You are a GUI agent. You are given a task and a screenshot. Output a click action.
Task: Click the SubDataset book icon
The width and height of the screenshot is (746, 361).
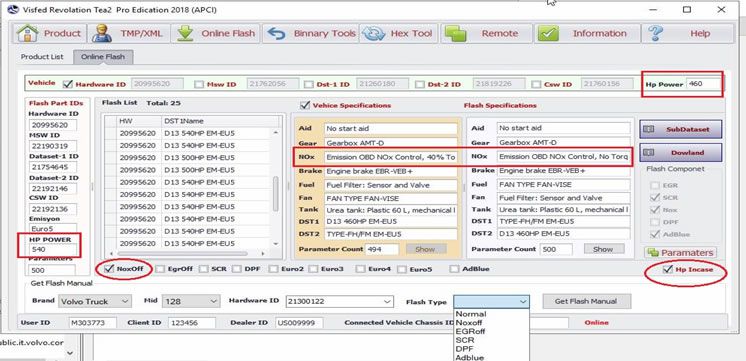[648, 129]
